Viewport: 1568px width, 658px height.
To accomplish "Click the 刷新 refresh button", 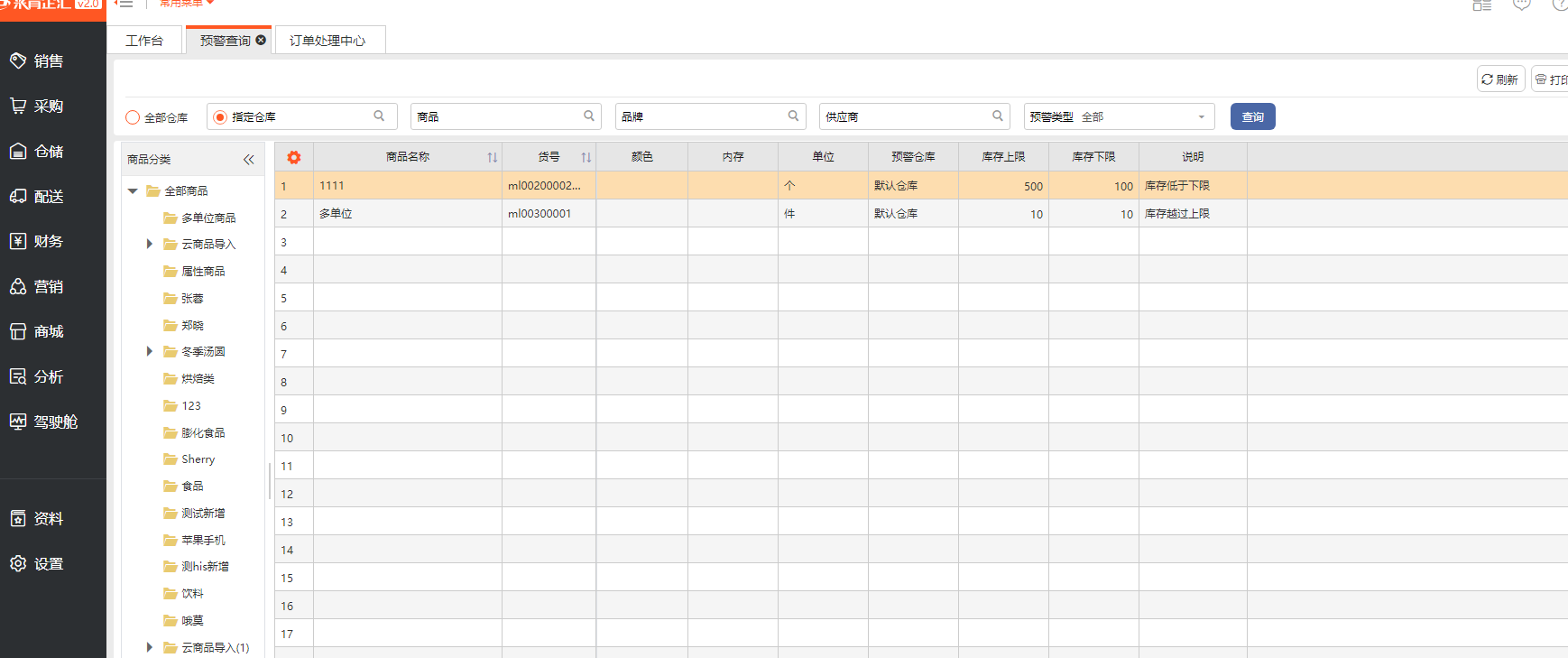I will tap(1500, 79).
